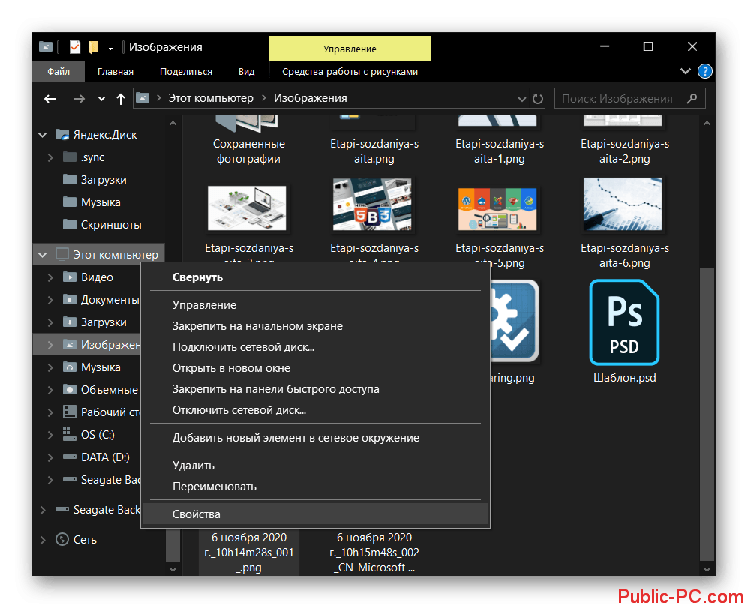
Task: Choose Закрепить на панели быстрого доступа
Action: click(315, 389)
